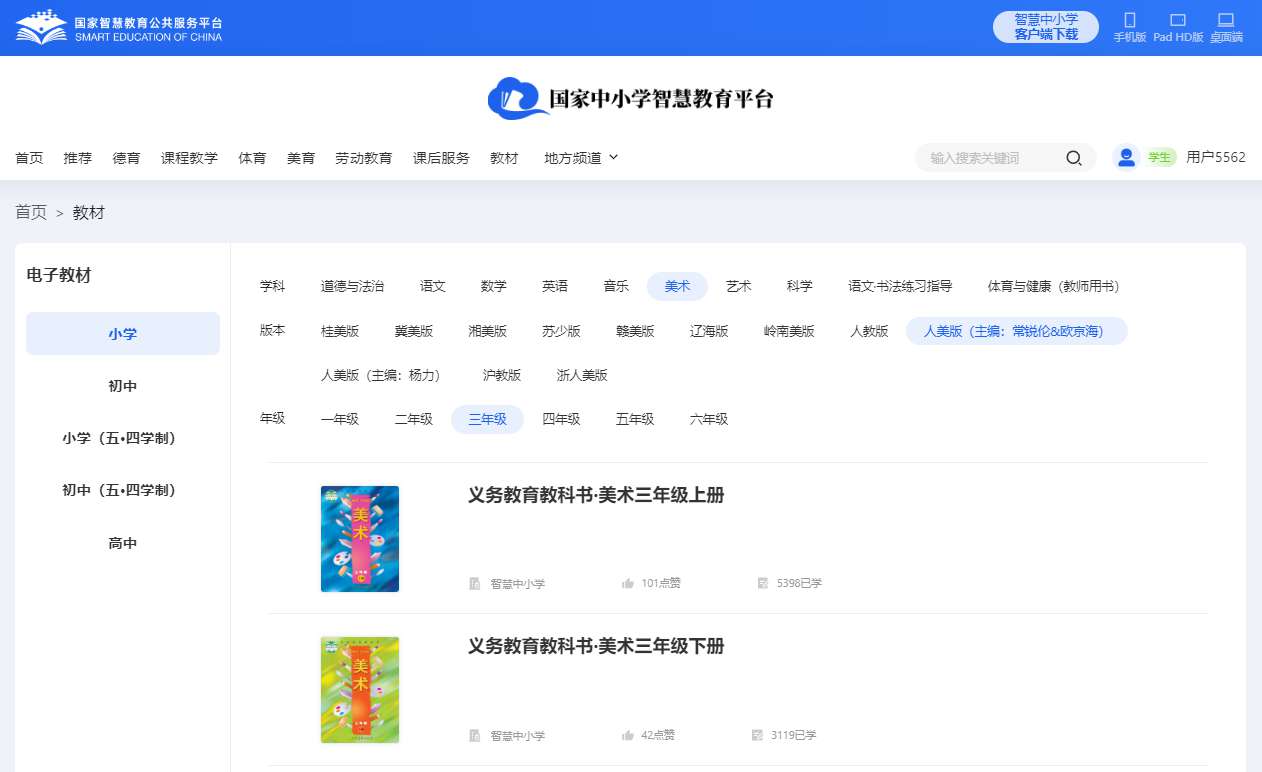1262x772 pixels.
Task: Switch to 初中 in the sidebar
Action: click(x=123, y=386)
